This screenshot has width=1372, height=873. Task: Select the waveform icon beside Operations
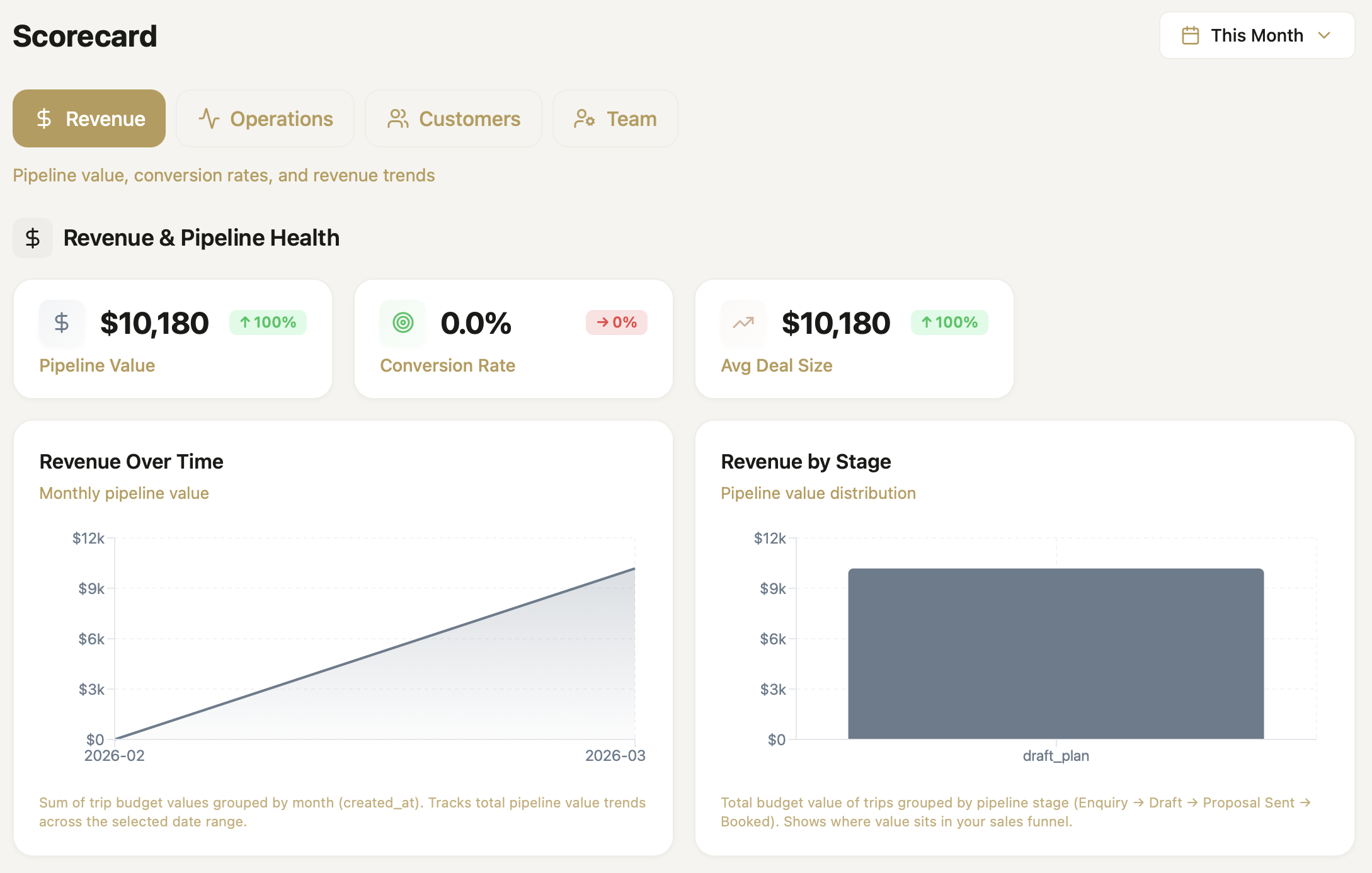tap(209, 118)
